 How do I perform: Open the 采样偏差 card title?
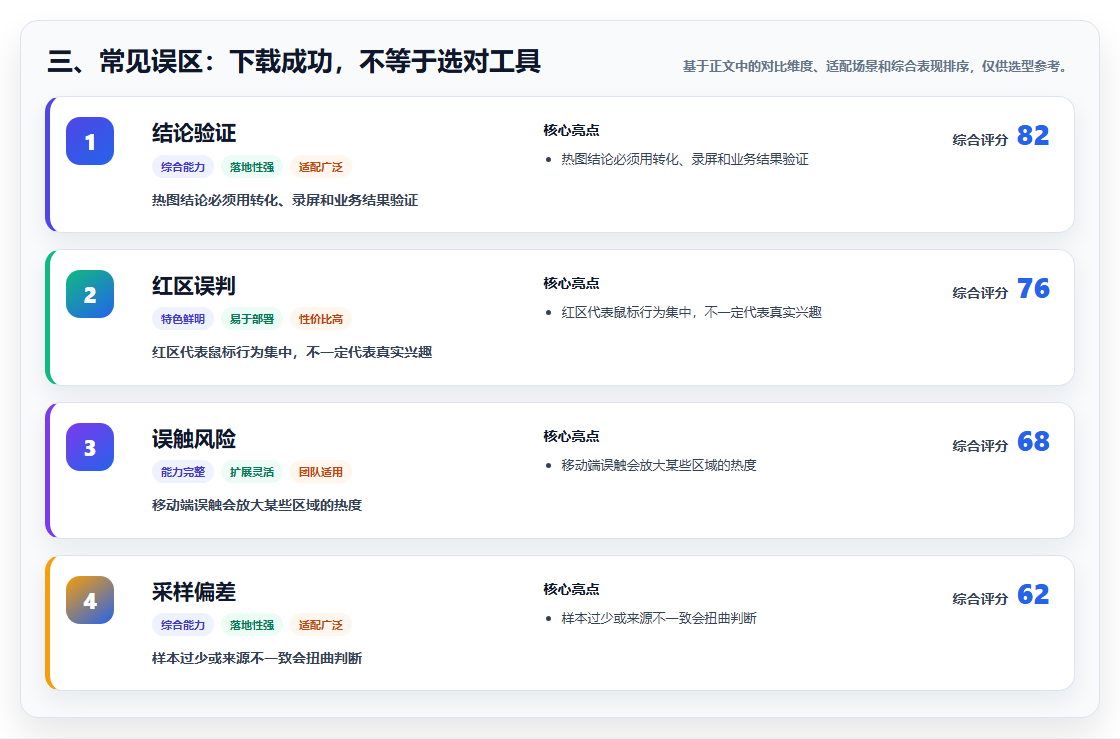[x=194, y=592]
